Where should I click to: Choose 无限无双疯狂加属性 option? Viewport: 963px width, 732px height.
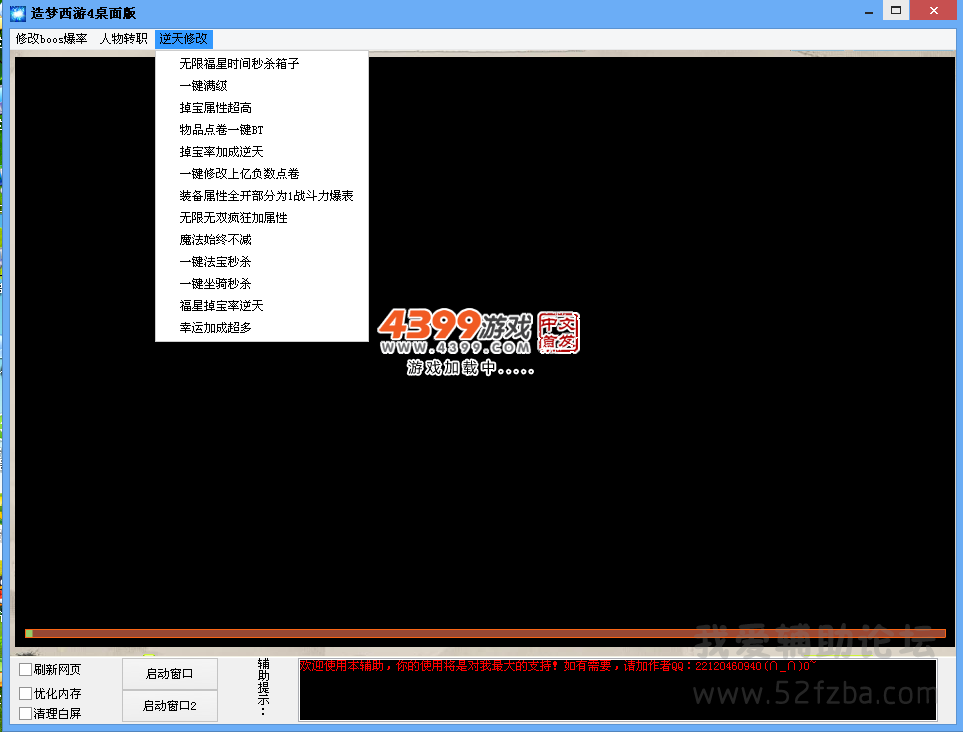[x=262, y=218]
